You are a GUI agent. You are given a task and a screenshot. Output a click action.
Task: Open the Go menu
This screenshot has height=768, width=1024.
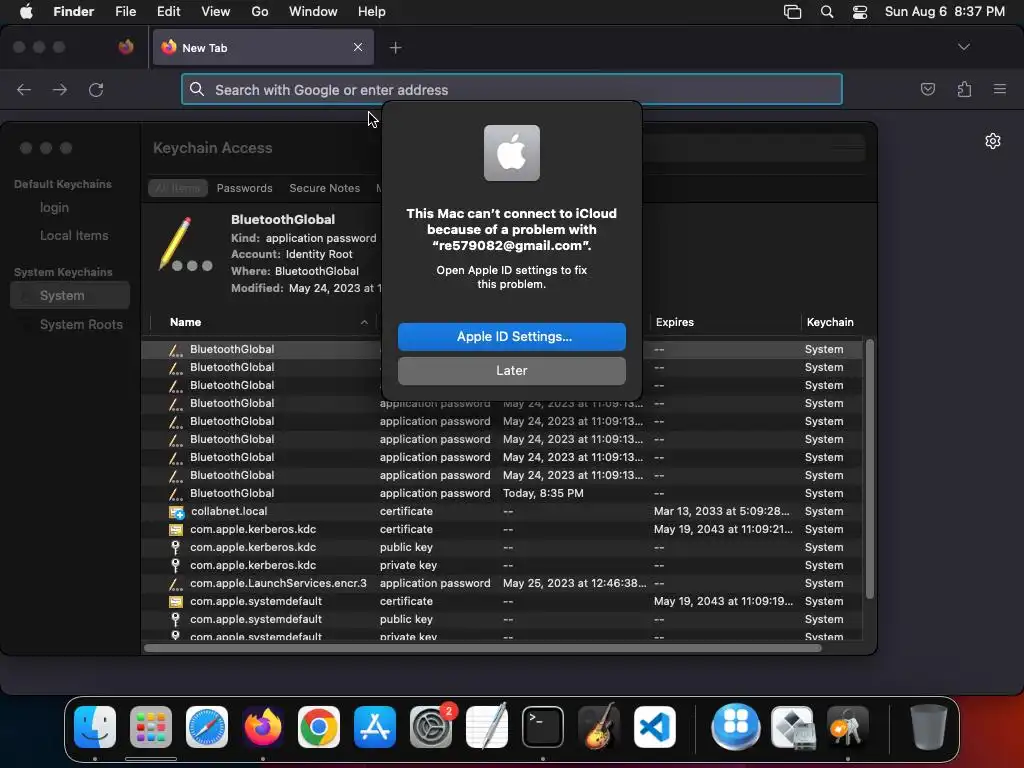(260, 12)
